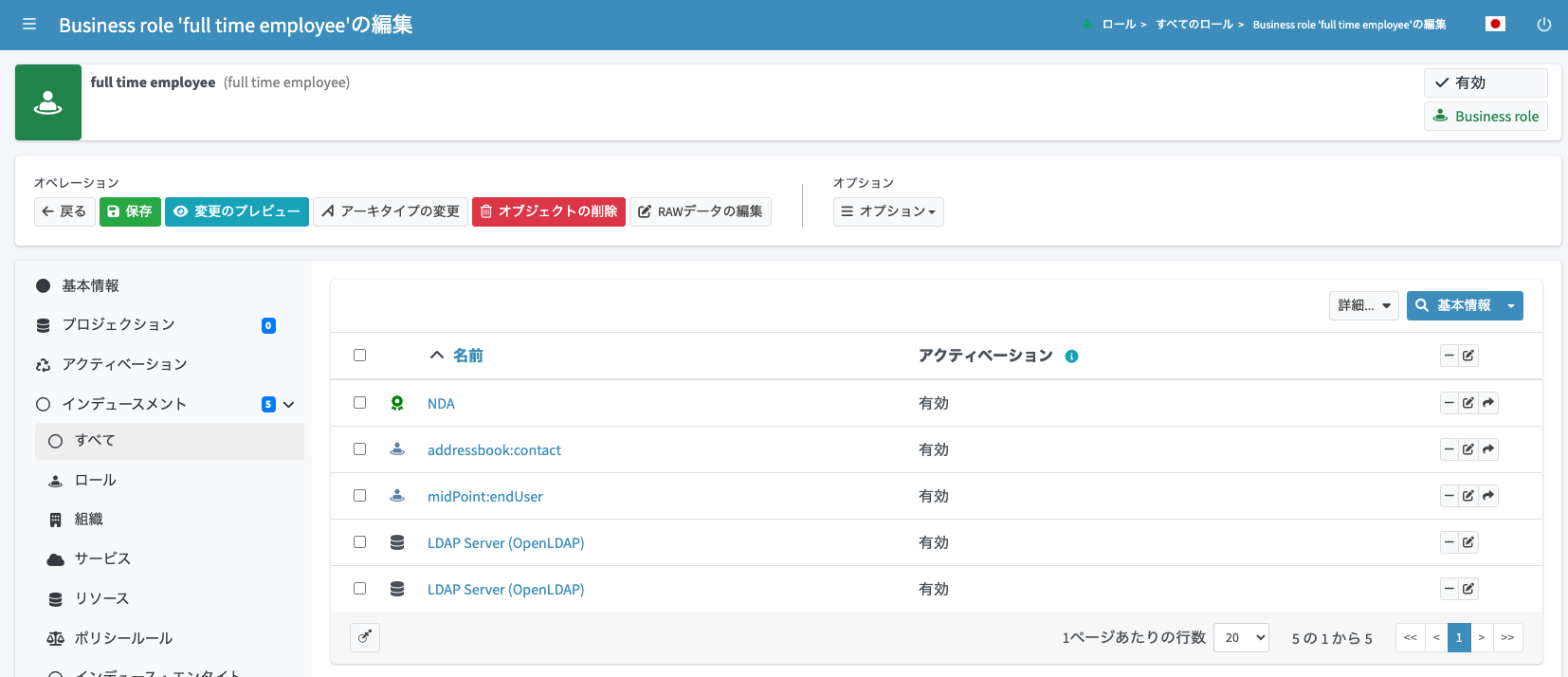
Task: Click the green role avatar icon
Action: 48,102
